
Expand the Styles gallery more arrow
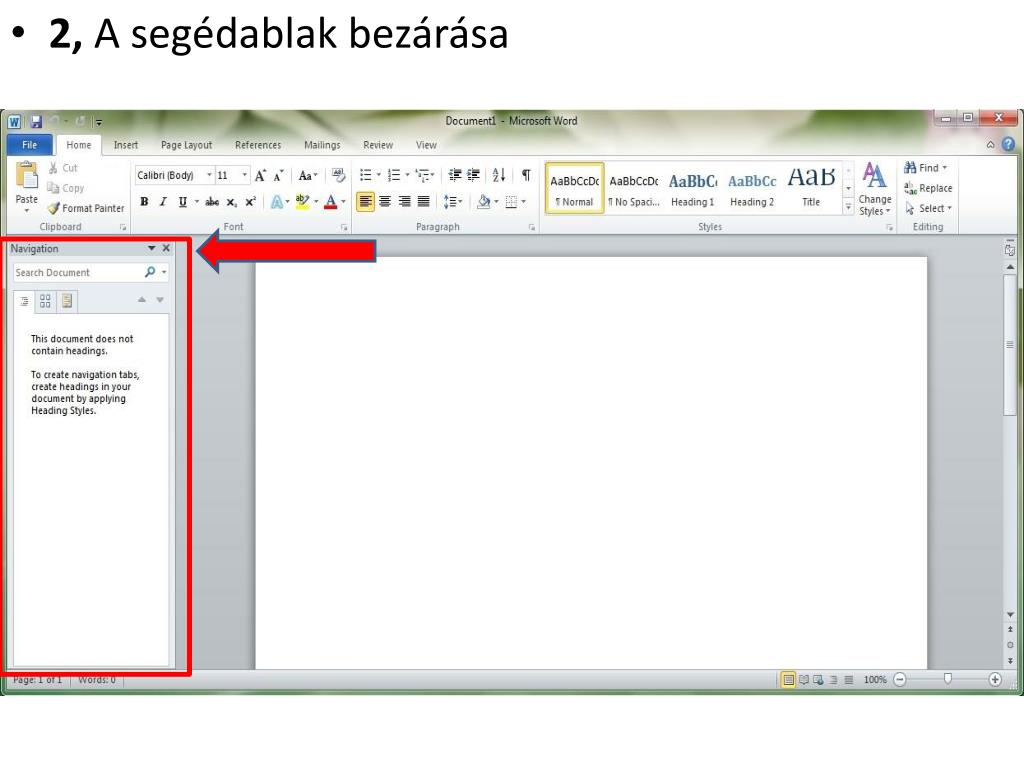coord(848,208)
